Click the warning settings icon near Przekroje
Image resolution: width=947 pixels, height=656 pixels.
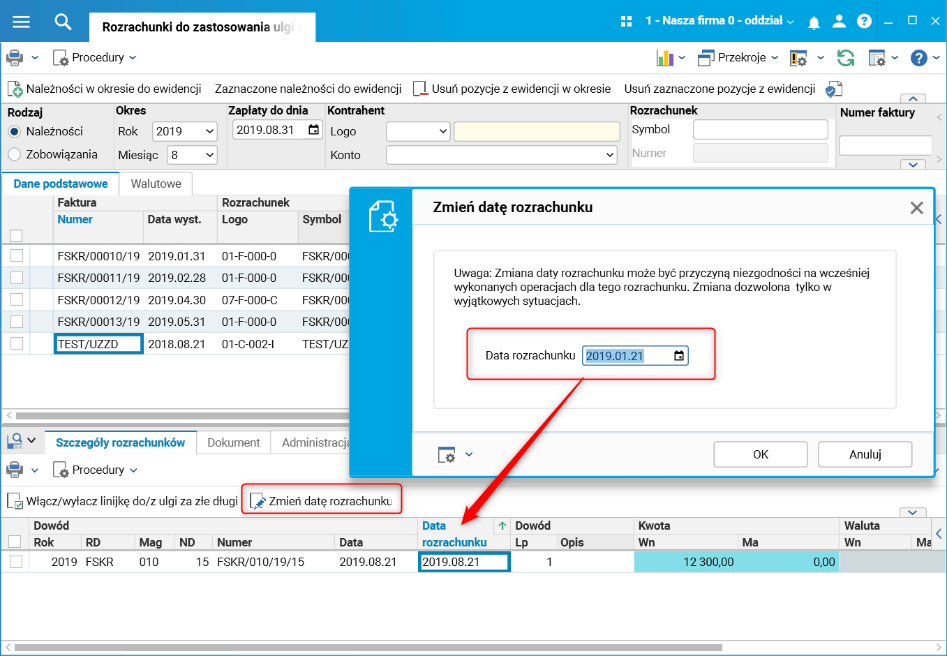(798, 58)
